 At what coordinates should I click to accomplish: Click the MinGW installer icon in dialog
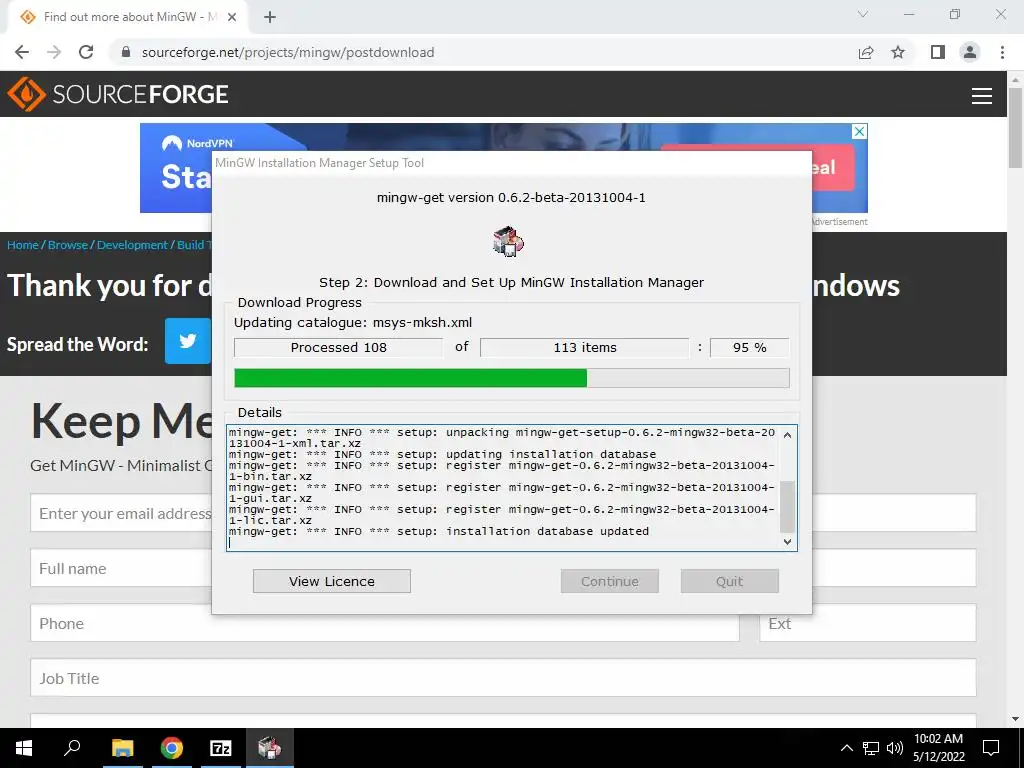pos(509,241)
